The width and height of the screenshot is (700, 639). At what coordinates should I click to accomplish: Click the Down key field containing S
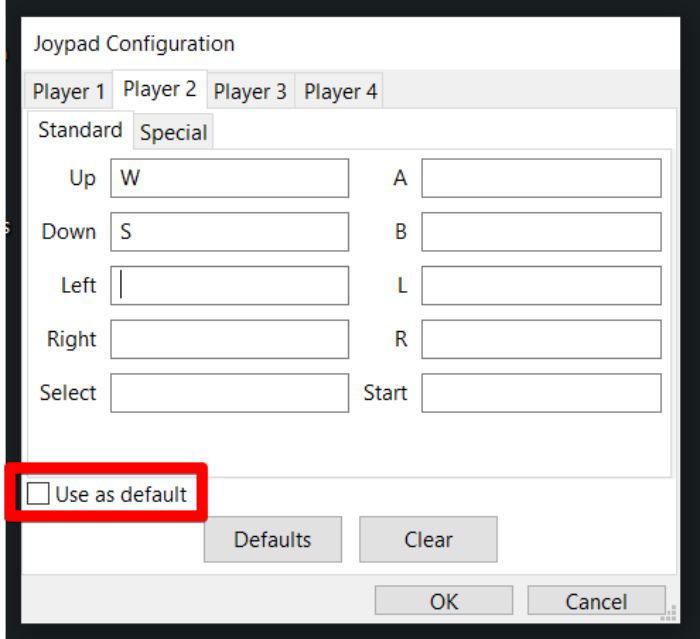229,232
